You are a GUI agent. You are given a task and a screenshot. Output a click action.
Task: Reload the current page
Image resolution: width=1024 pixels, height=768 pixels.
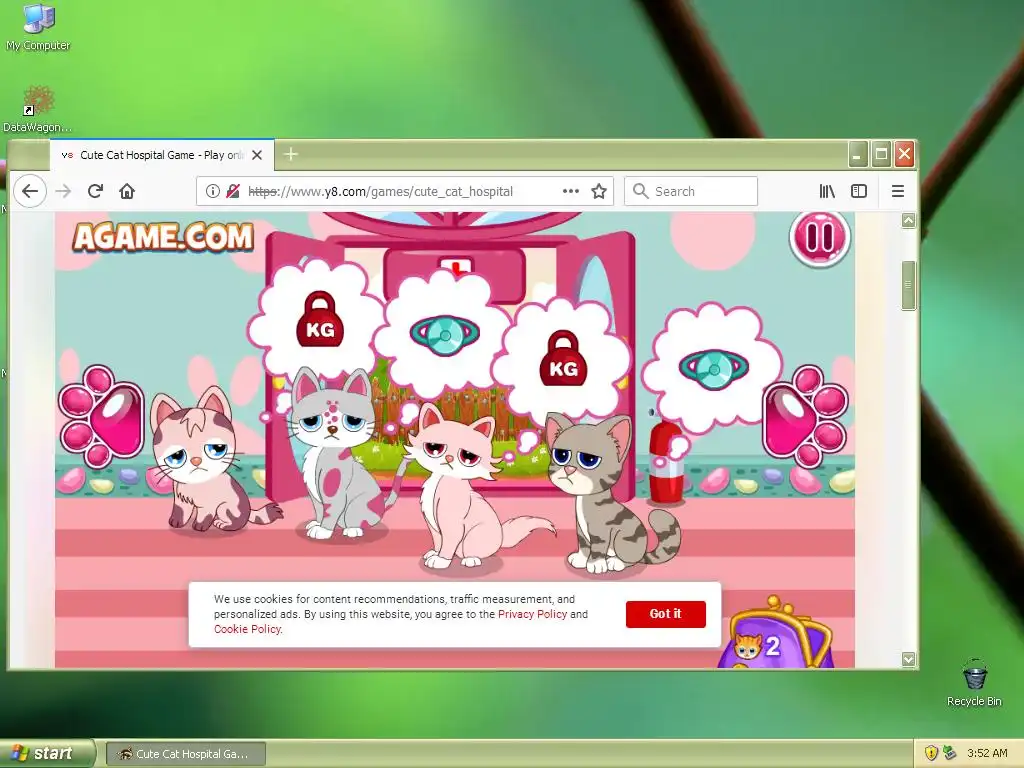tap(95, 191)
